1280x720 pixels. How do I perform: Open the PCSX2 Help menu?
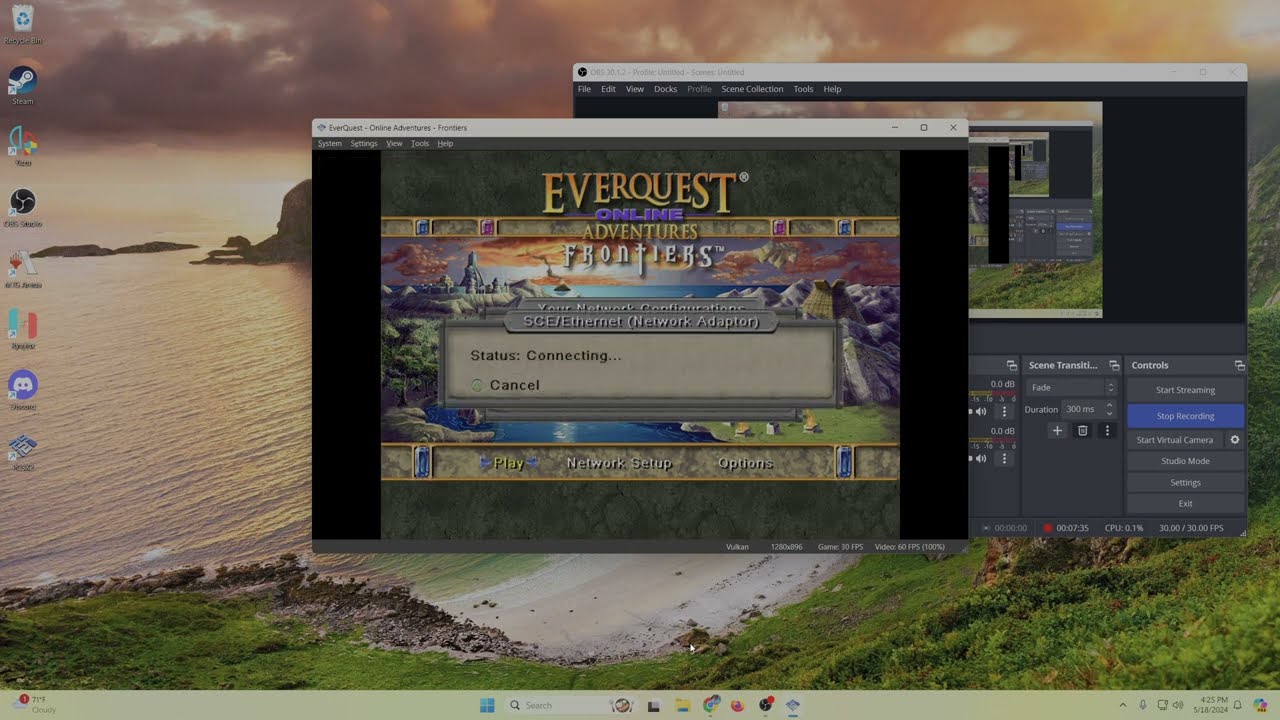tap(445, 143)
